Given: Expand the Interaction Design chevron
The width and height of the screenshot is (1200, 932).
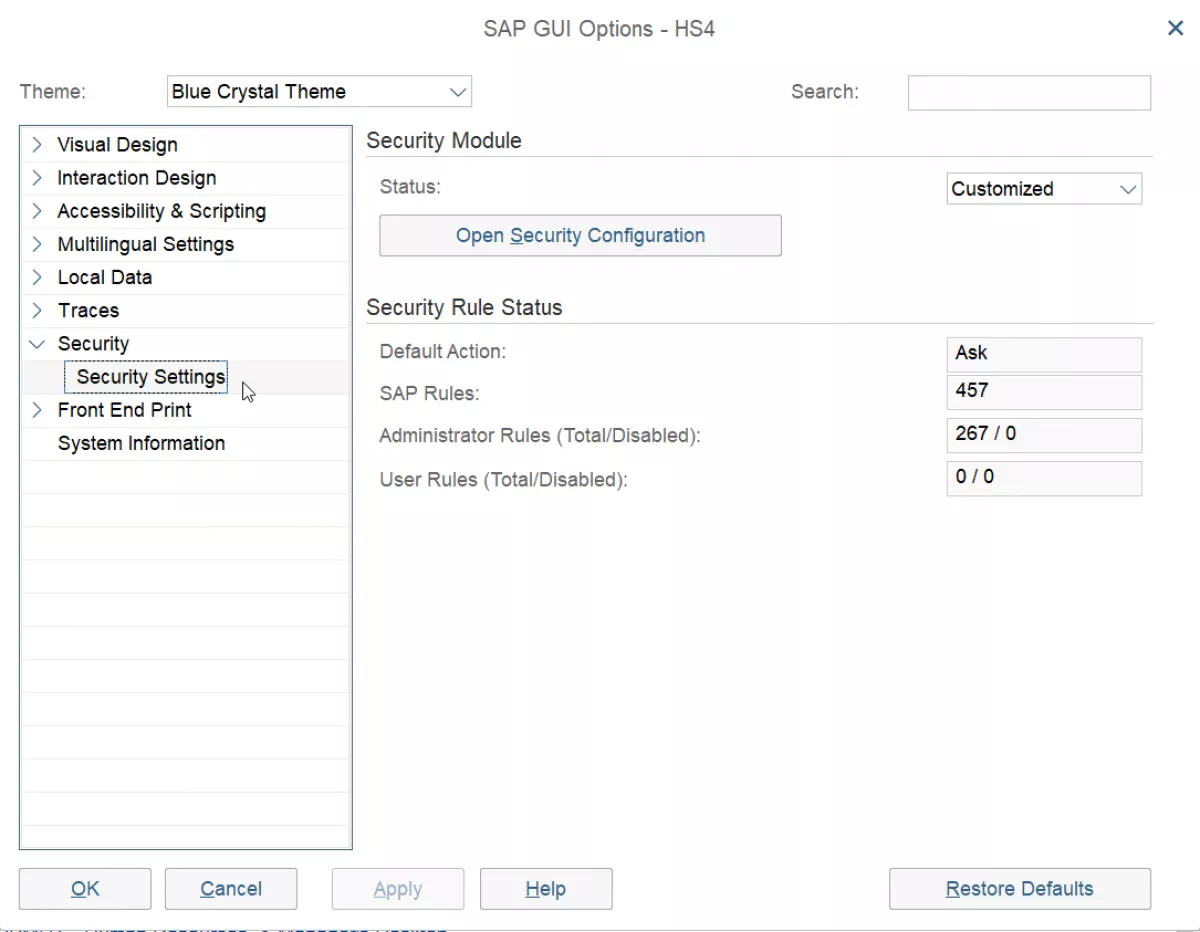Looking at the screenshot, I should coord(37,178).
